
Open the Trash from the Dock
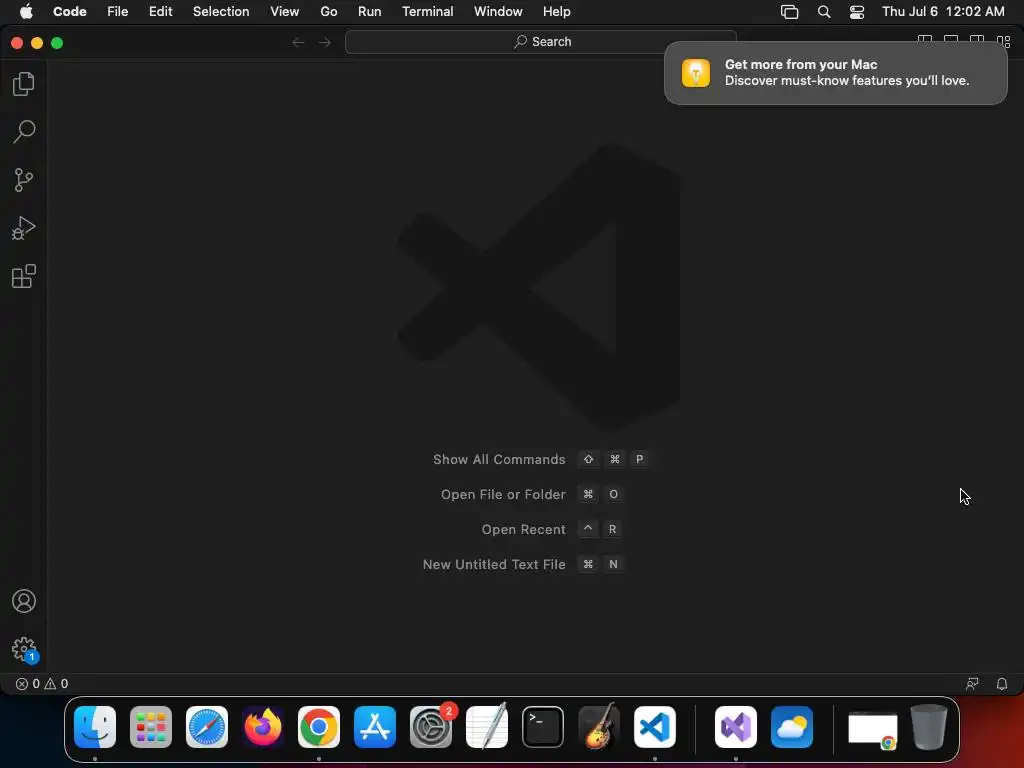pyautogui.click(x=929, y=727)
